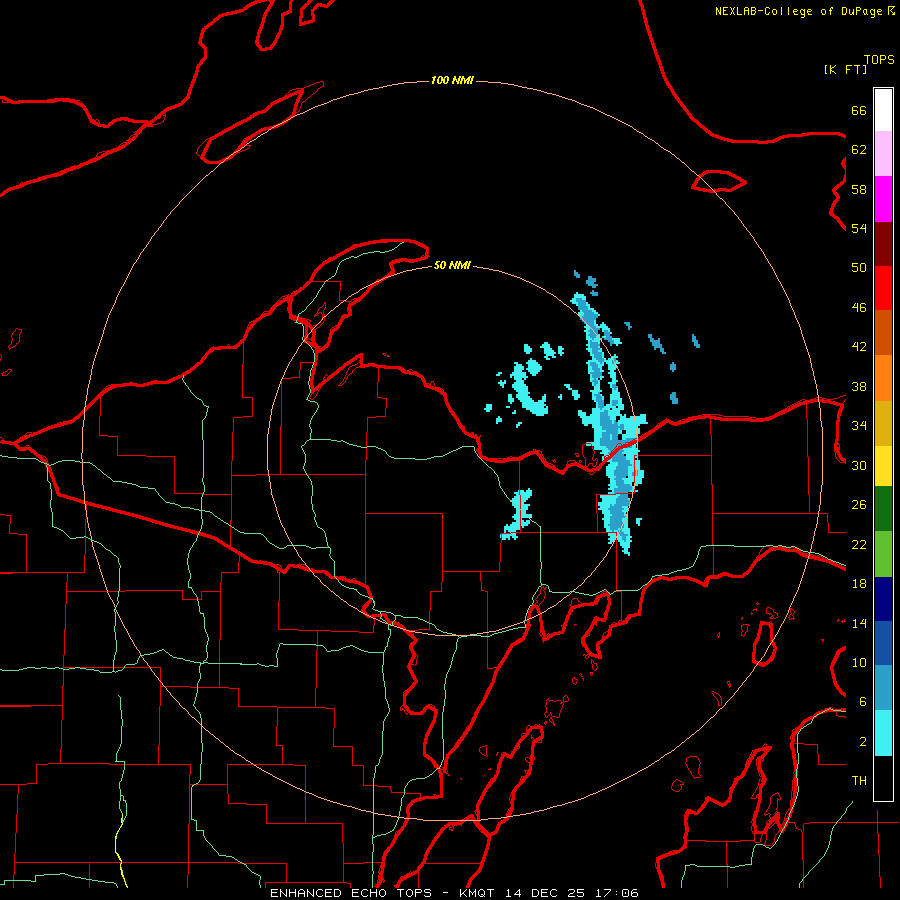Click the small cyan echo patch south of shoreline
The width and height of the screenshot is (900, 900).
(x=519, y=514)
